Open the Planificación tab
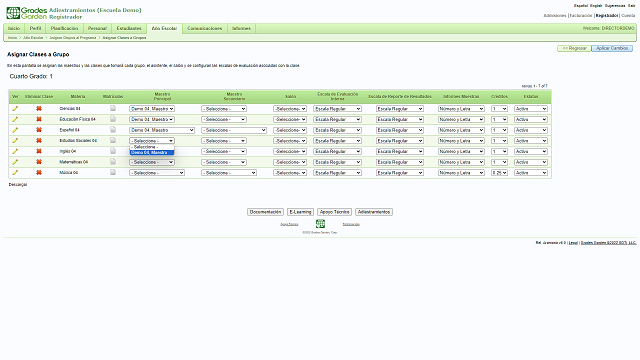Viewport: 640px width, 360px height. point(64,29)
